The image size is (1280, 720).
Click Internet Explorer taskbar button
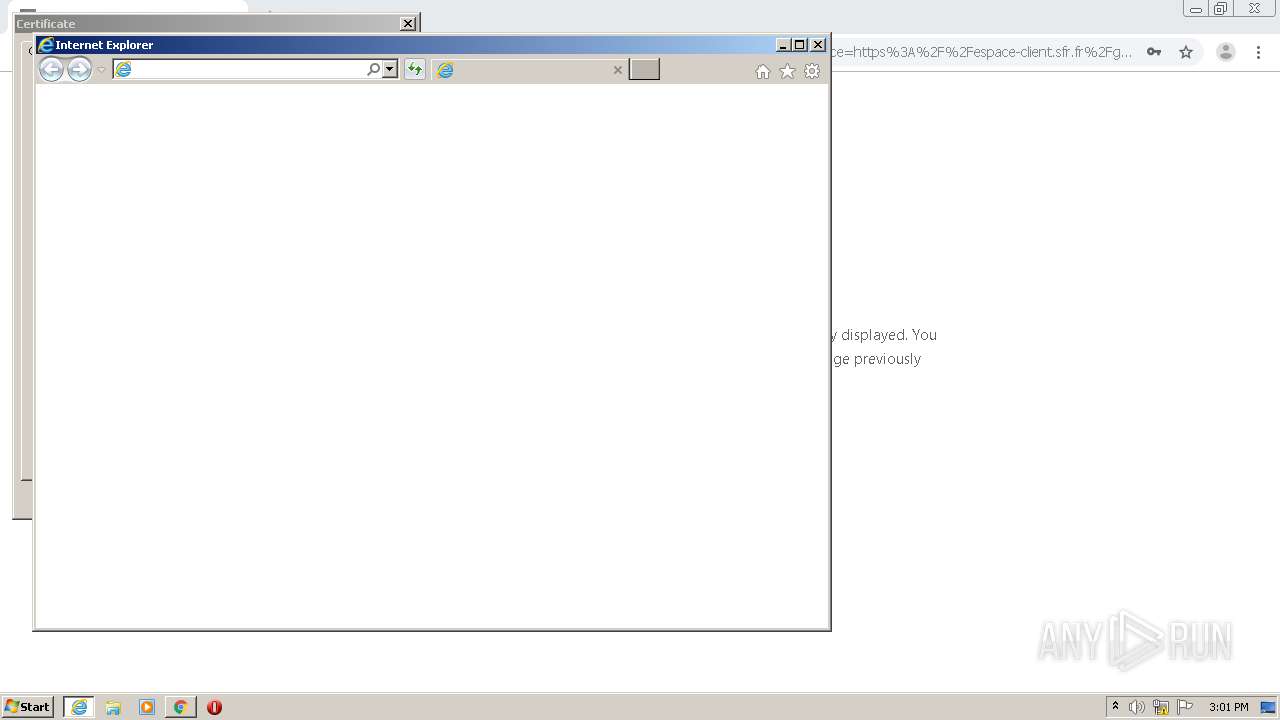(x=79, y=707)
